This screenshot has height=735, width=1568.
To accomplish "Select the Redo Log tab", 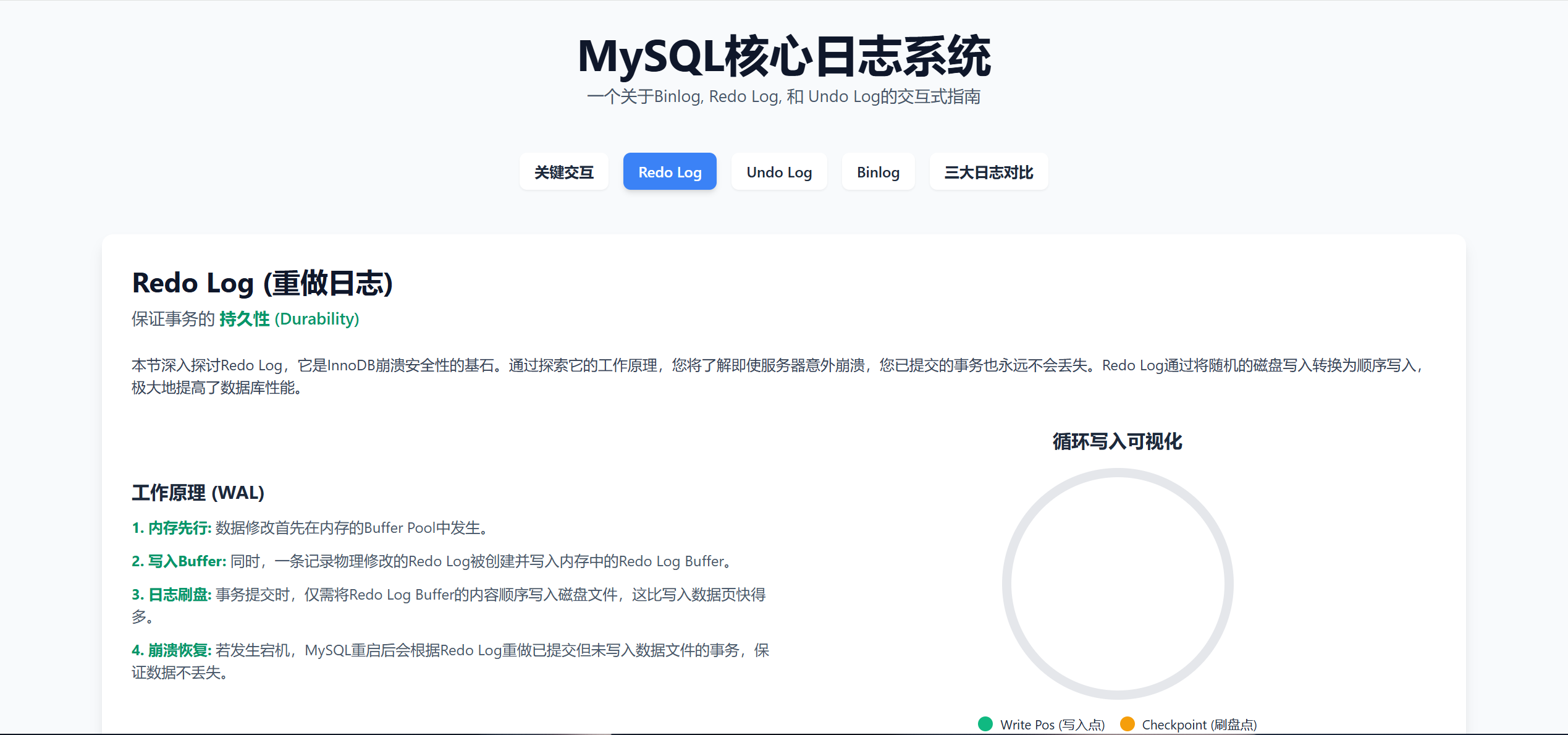I will [x=670, y=172].
